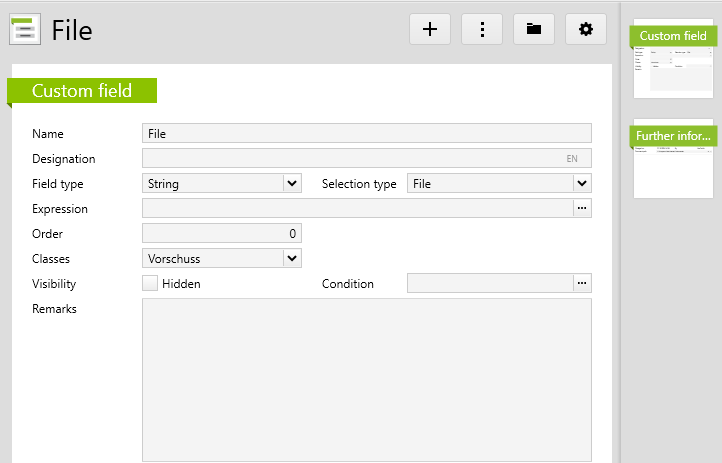Click the Designation text field
Viewport: 722px width, 463px height.
click(x=350, y=158)
